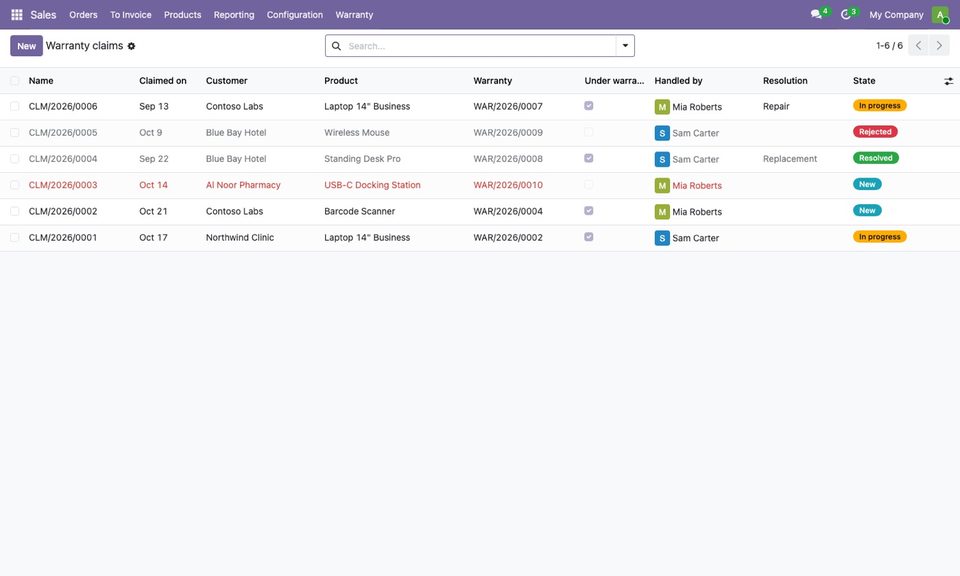960x576 pixels.
Task: Open the Products menu
Action: tap(182, 15)
